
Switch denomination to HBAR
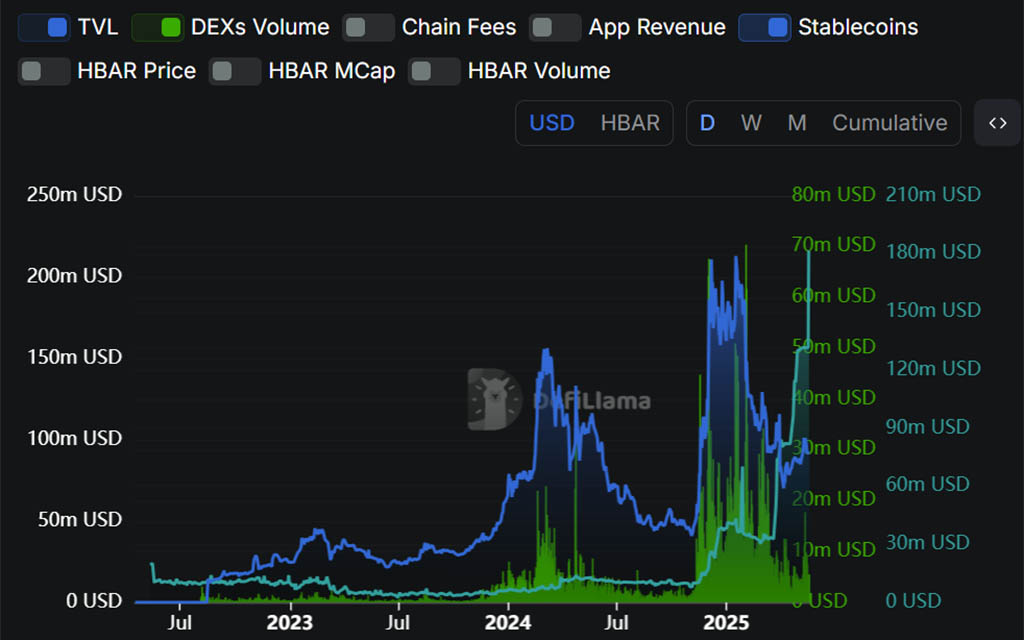(630, 123)
